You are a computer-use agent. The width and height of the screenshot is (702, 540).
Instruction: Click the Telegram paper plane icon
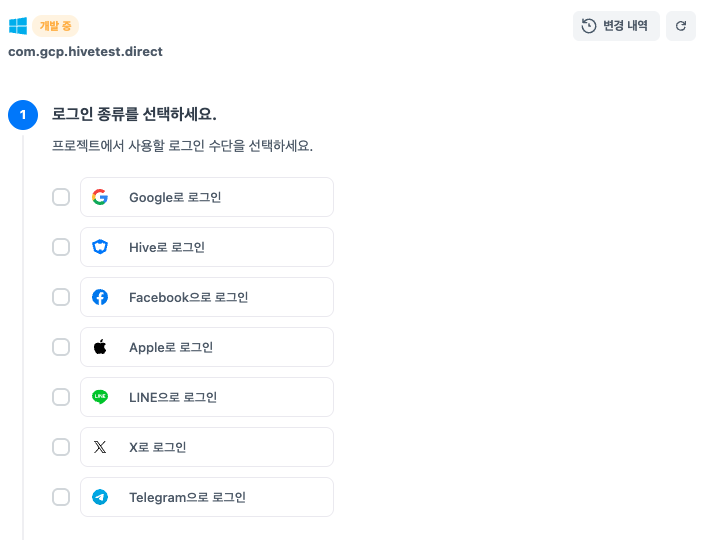click(100, 497)
